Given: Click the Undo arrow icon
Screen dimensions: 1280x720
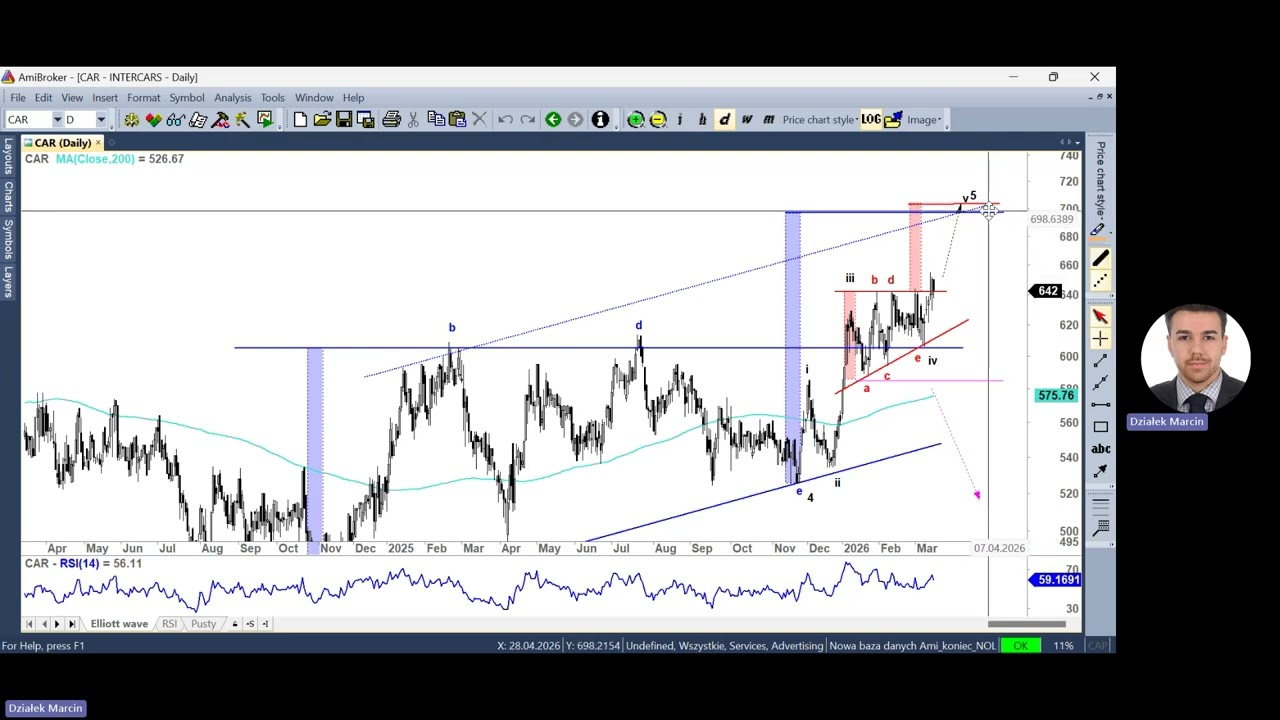Looking at the screenshot, I should (506, 120).
